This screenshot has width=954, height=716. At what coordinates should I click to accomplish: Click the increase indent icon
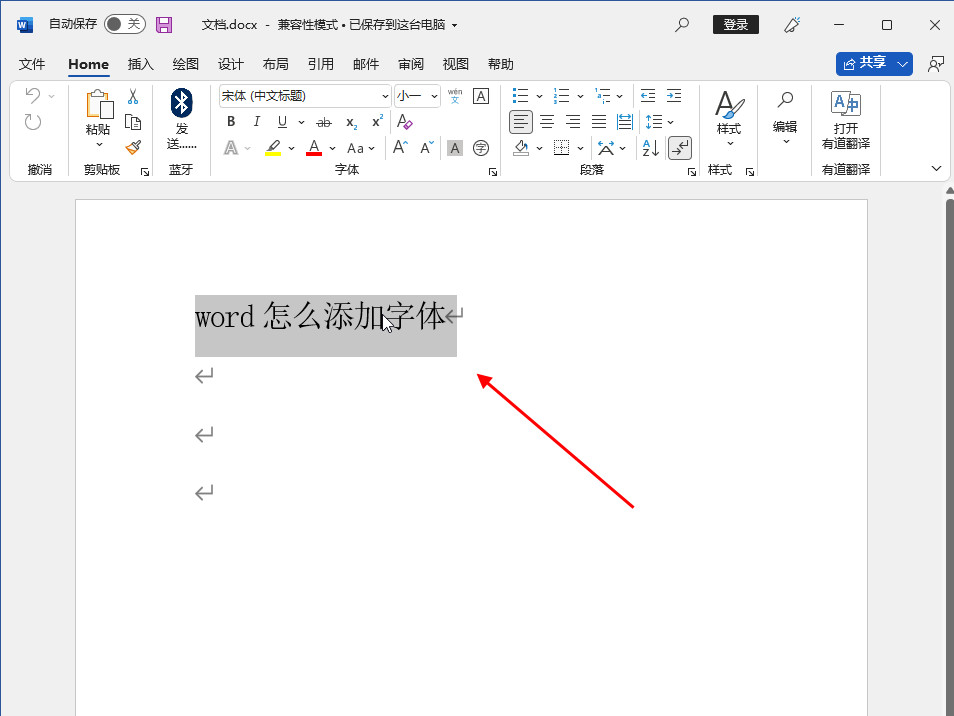pyautogui.click(x=674, y=96)
